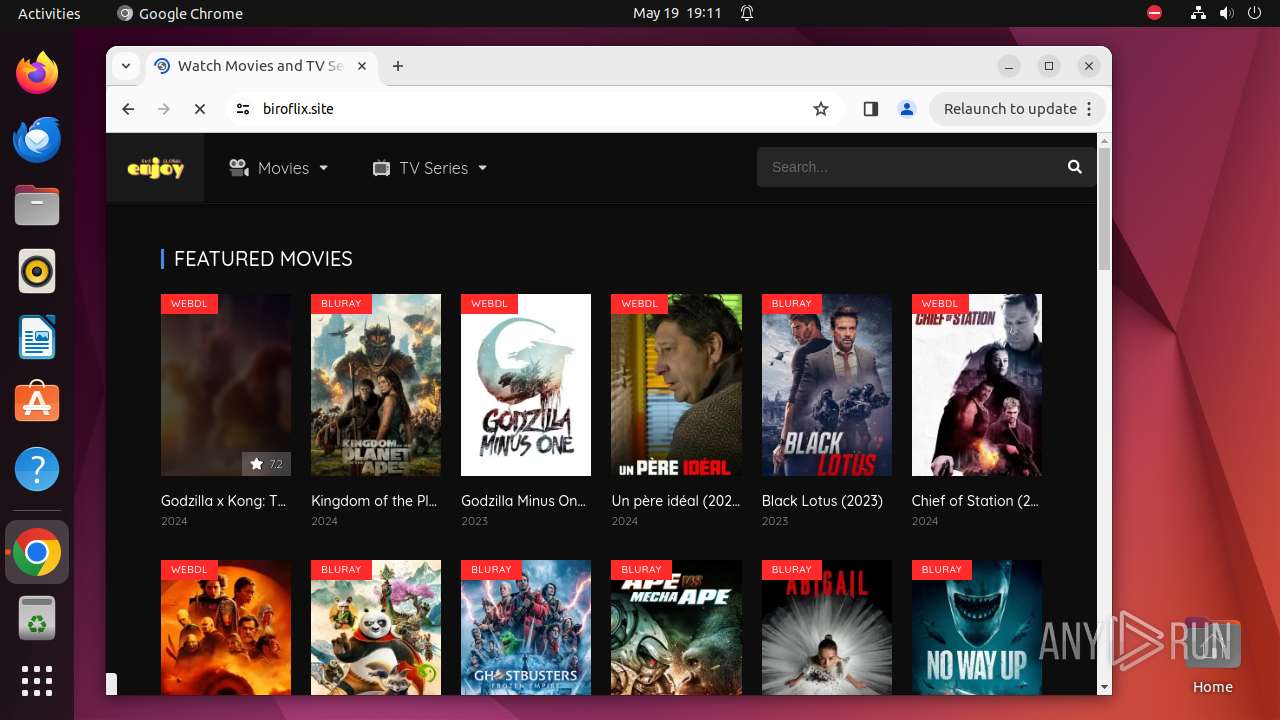Image resolution: width=1280 pixels, height=720 pixels.
Task: Open No Way Up poster
Action: 977,628
